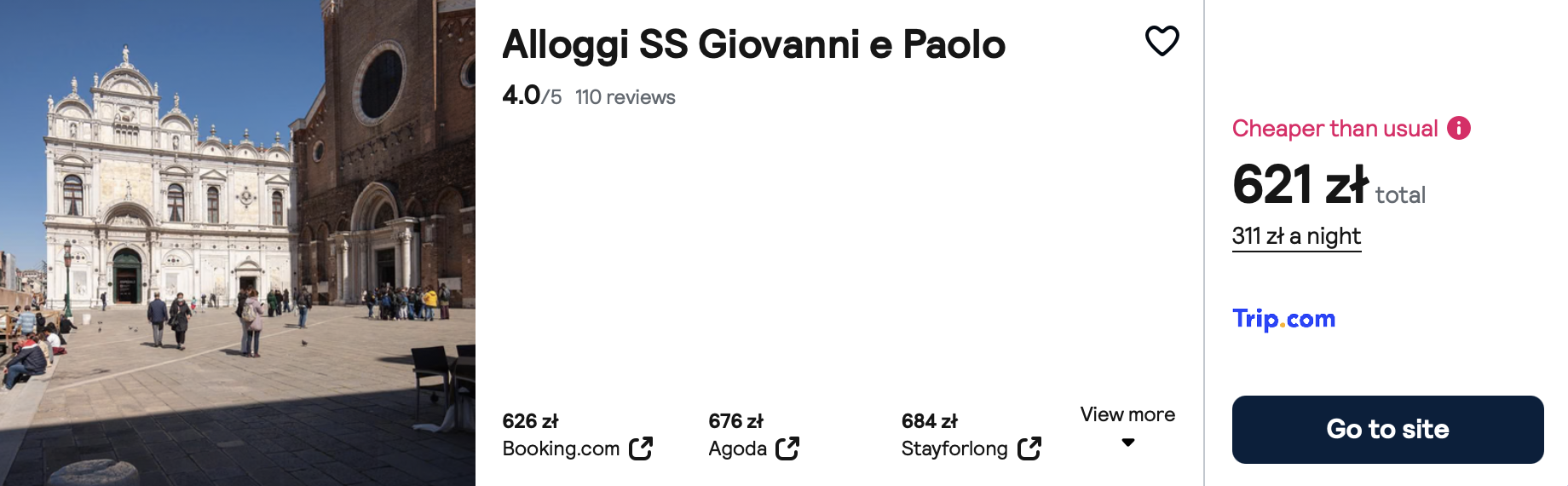Select the 676 zł Agoda price
The height and width of the screenshot is (486, 1568).
coord(735,421)
